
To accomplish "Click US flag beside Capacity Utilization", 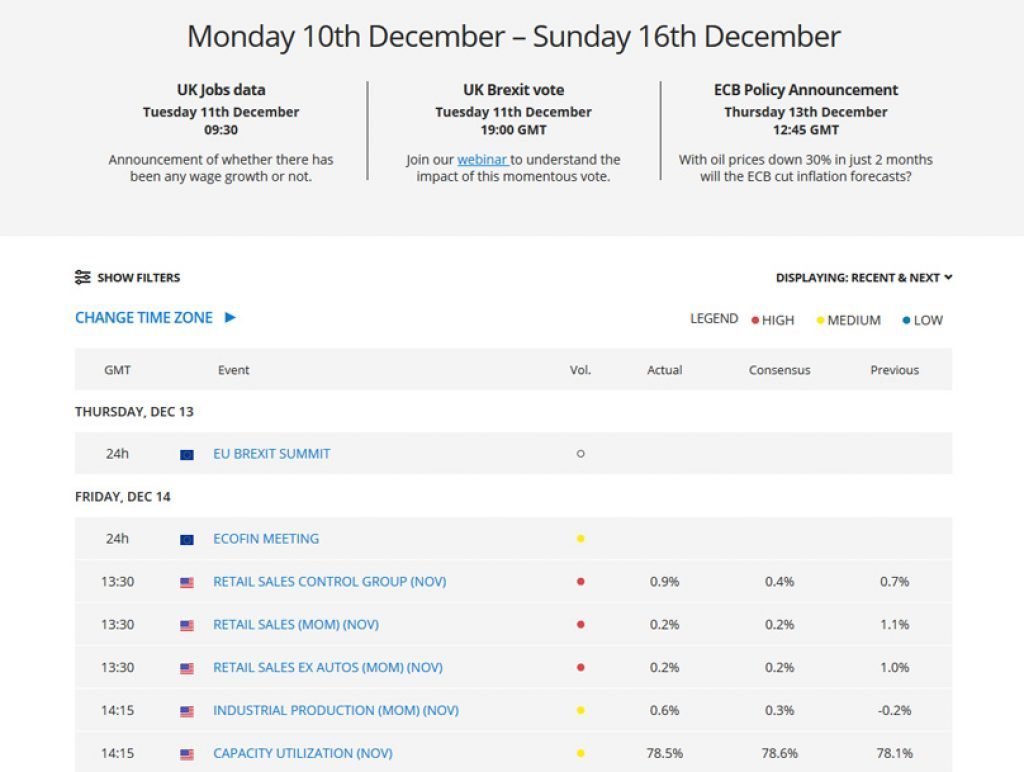I will coord(187,754).
